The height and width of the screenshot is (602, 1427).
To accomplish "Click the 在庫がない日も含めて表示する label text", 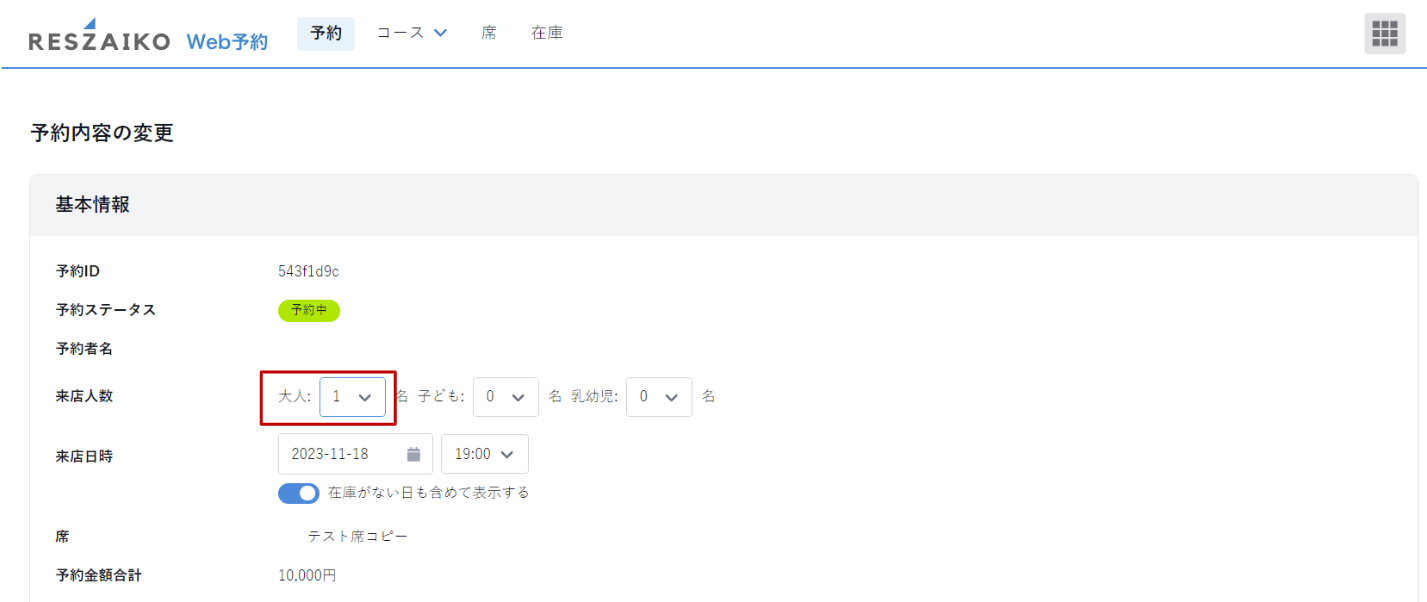I will pos(428,493).
